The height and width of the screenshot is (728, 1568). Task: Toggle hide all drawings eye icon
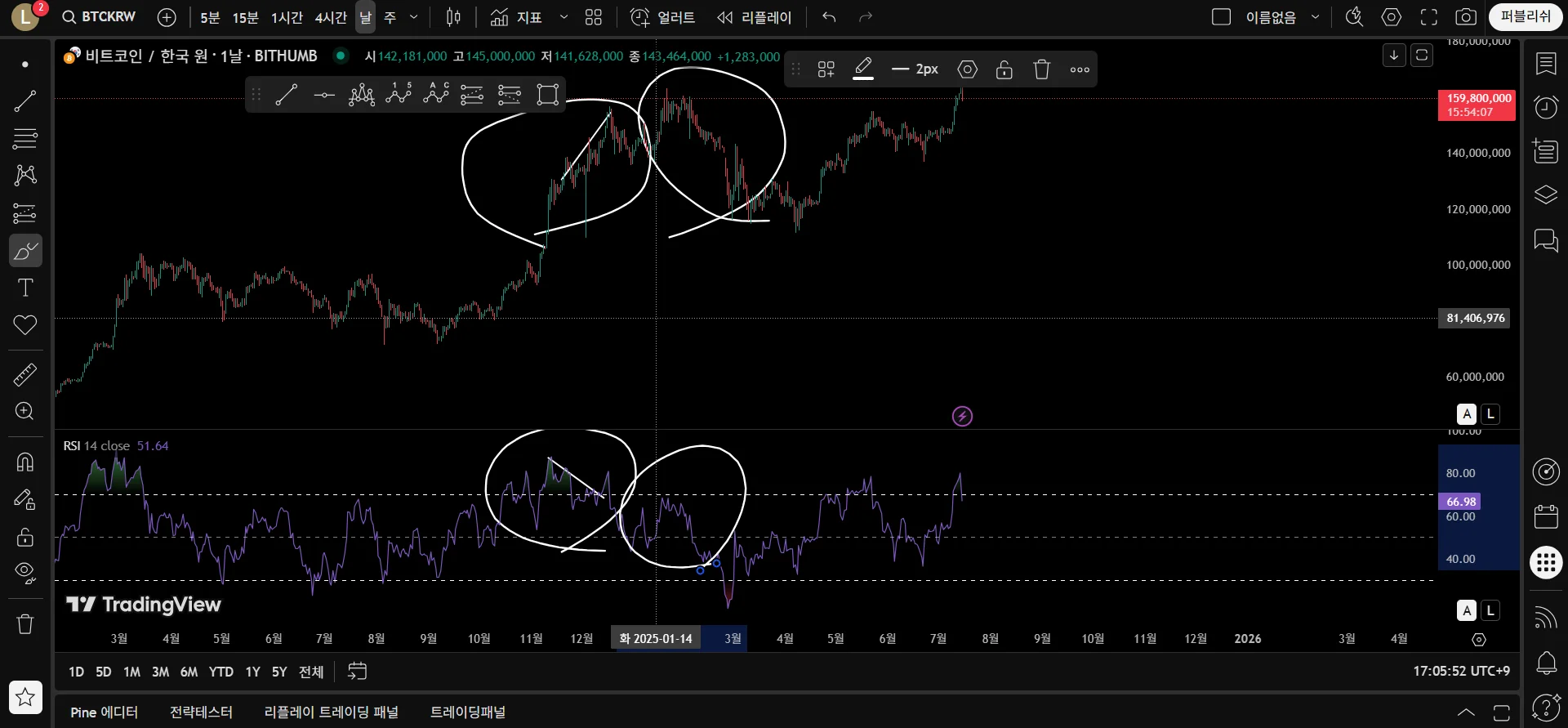(25, 573)
